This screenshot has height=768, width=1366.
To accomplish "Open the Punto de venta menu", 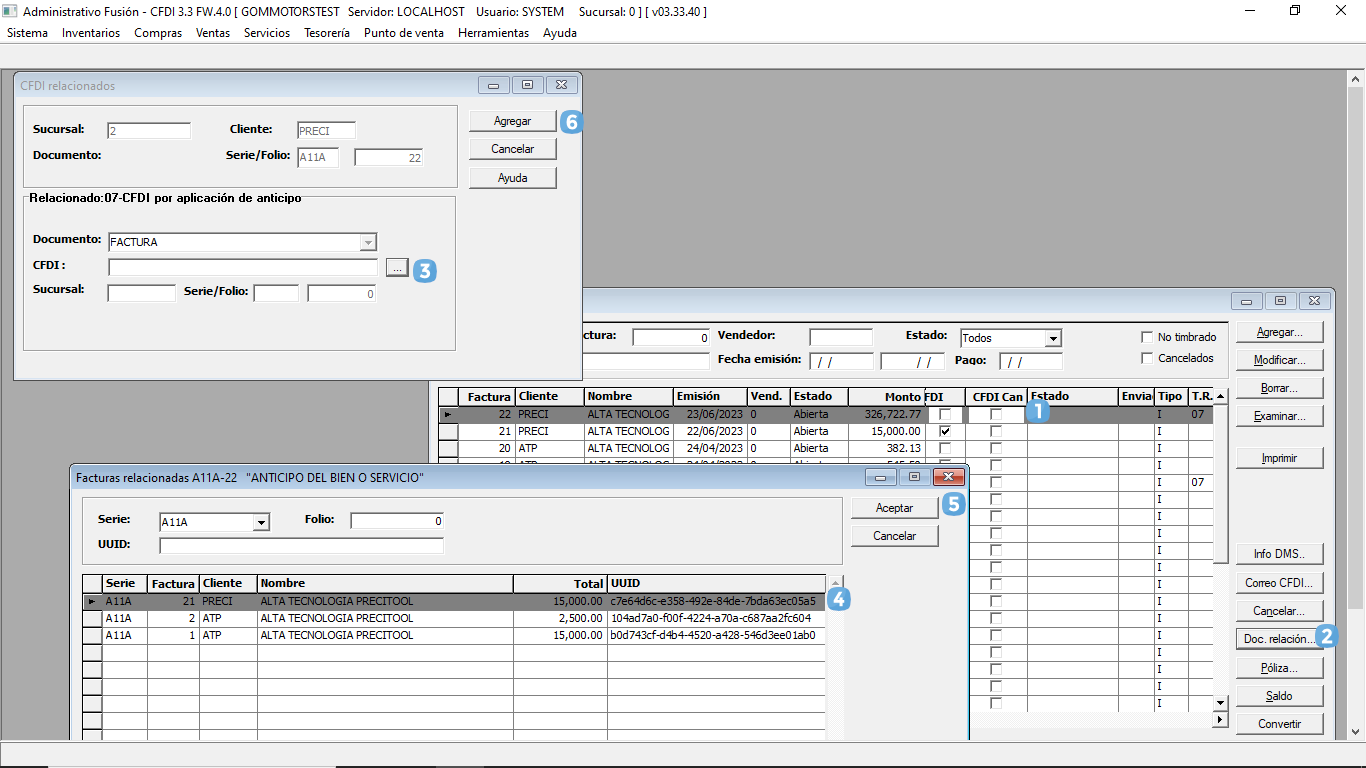I will tap(404, 33).
